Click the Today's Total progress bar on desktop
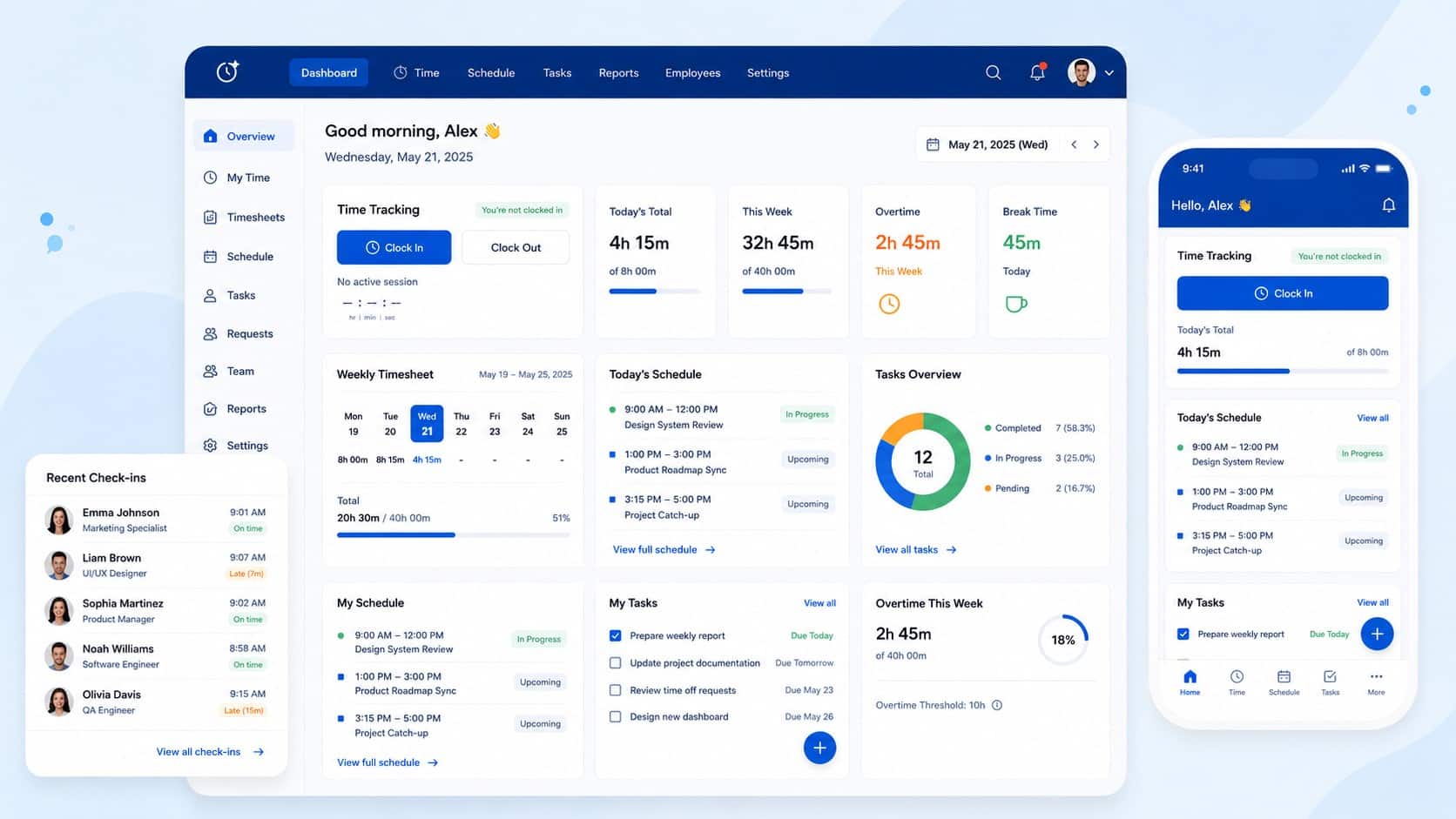 click(x=654, y=292)
